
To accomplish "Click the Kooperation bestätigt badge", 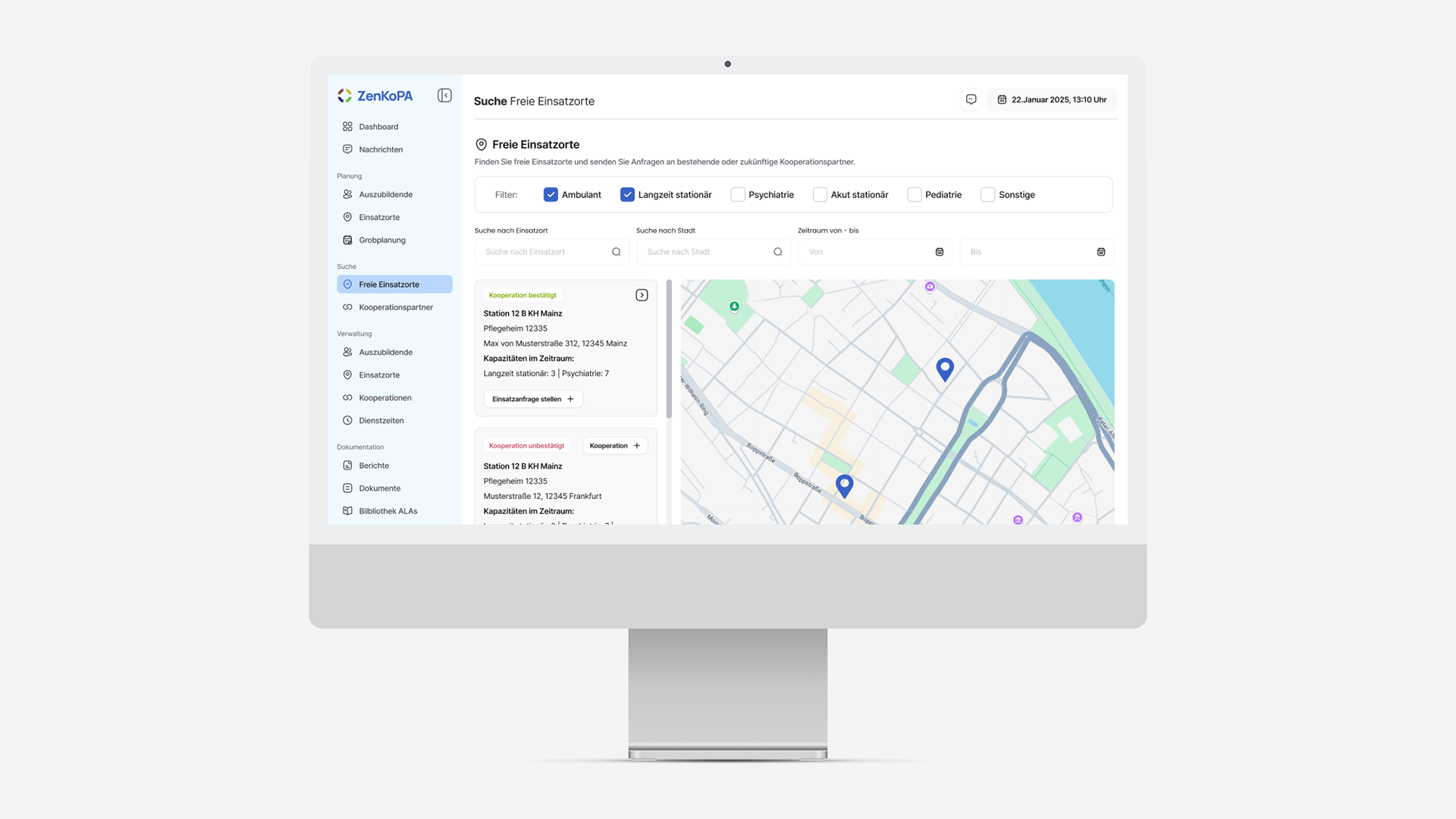I will click(x=522, y=295).
